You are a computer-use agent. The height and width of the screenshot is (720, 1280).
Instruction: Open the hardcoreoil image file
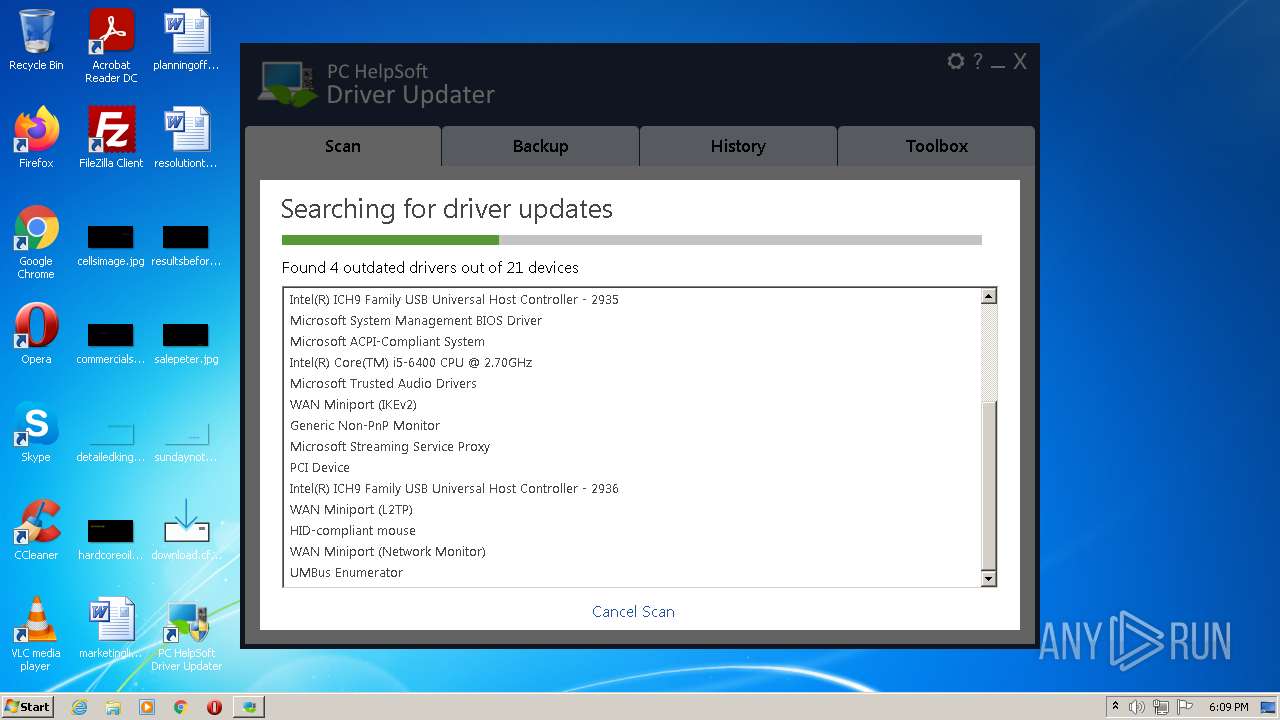coord(111,539)
